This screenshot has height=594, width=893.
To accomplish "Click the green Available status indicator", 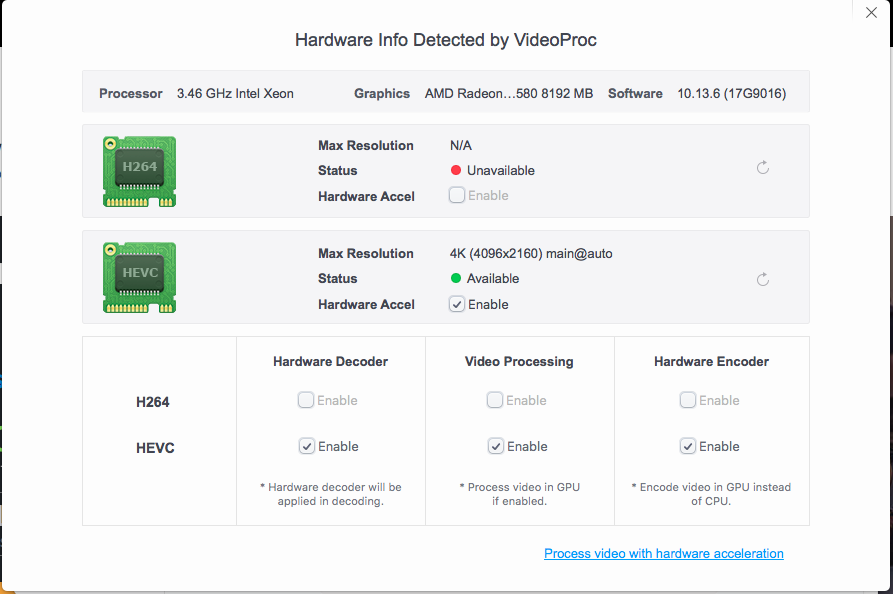I will pyautogui.click(x=456, y=278).
